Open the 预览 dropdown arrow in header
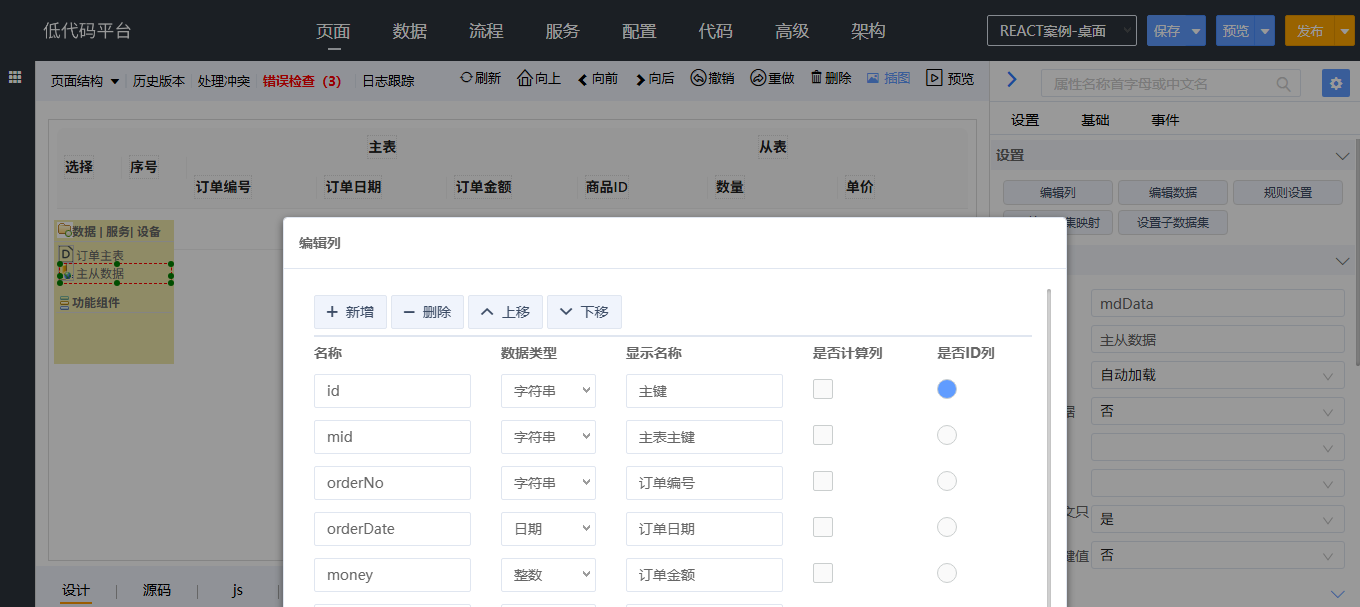The image size is (1360, 607). 1265,31
